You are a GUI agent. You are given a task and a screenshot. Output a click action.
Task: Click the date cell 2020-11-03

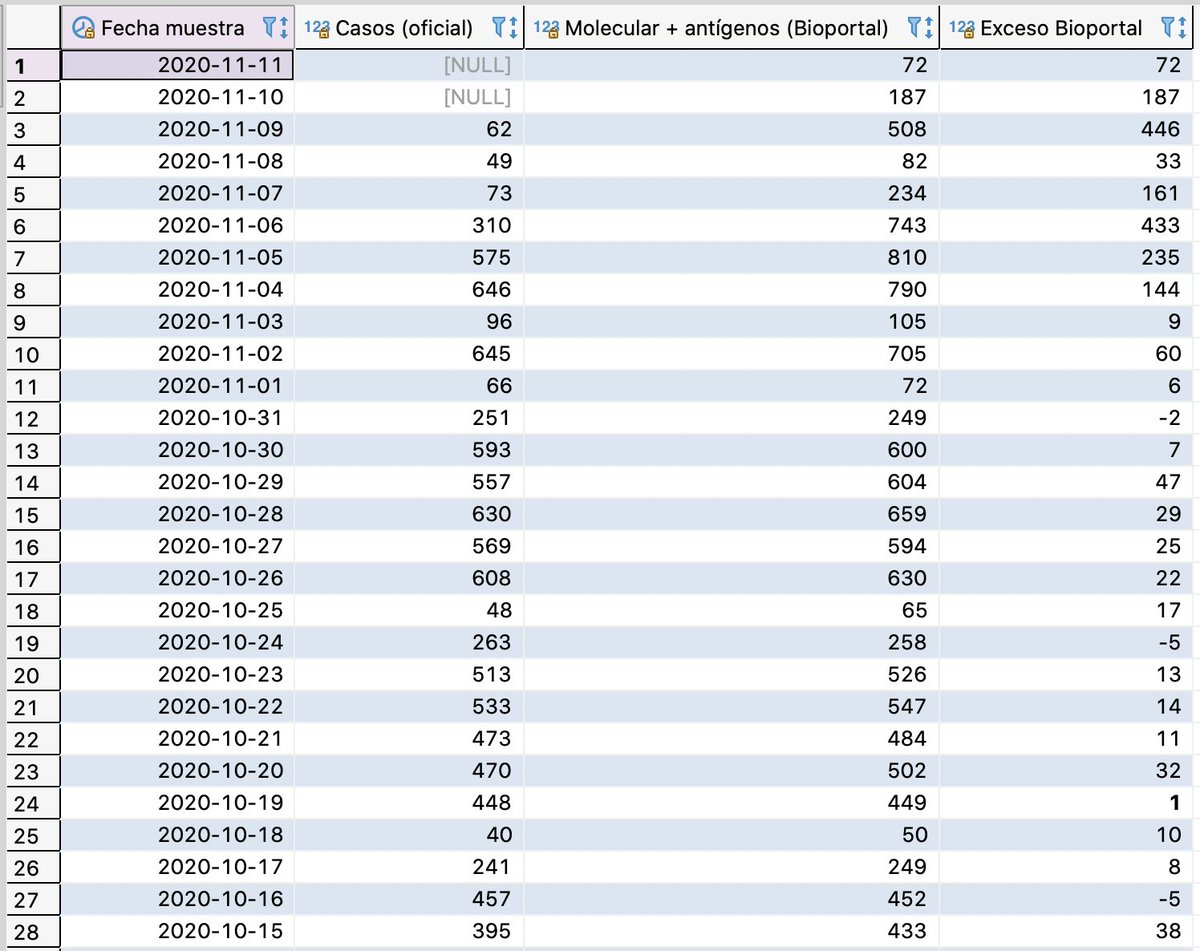[x=178, y=322]
